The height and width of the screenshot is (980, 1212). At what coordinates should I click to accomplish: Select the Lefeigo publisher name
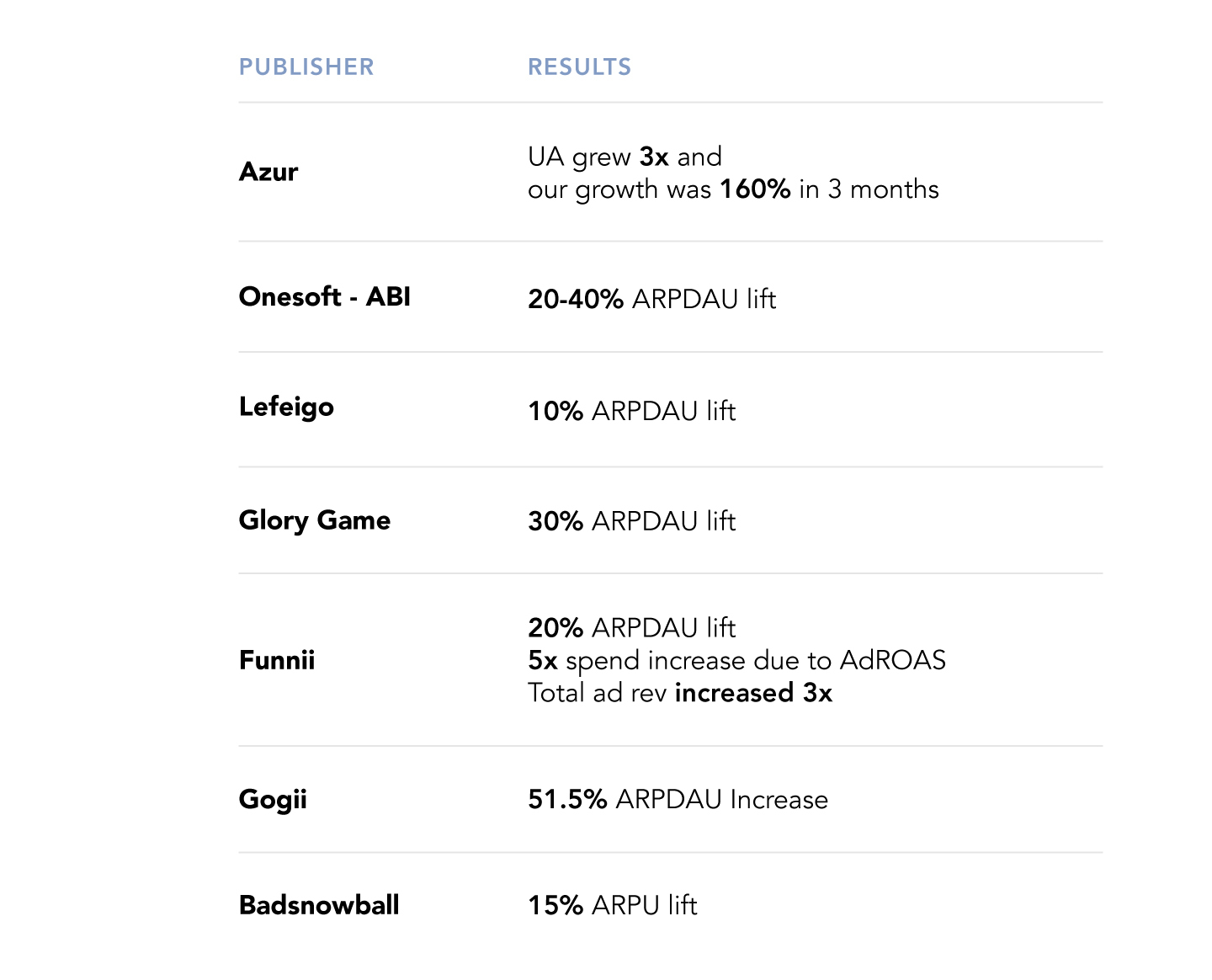[x=286, y=407]
